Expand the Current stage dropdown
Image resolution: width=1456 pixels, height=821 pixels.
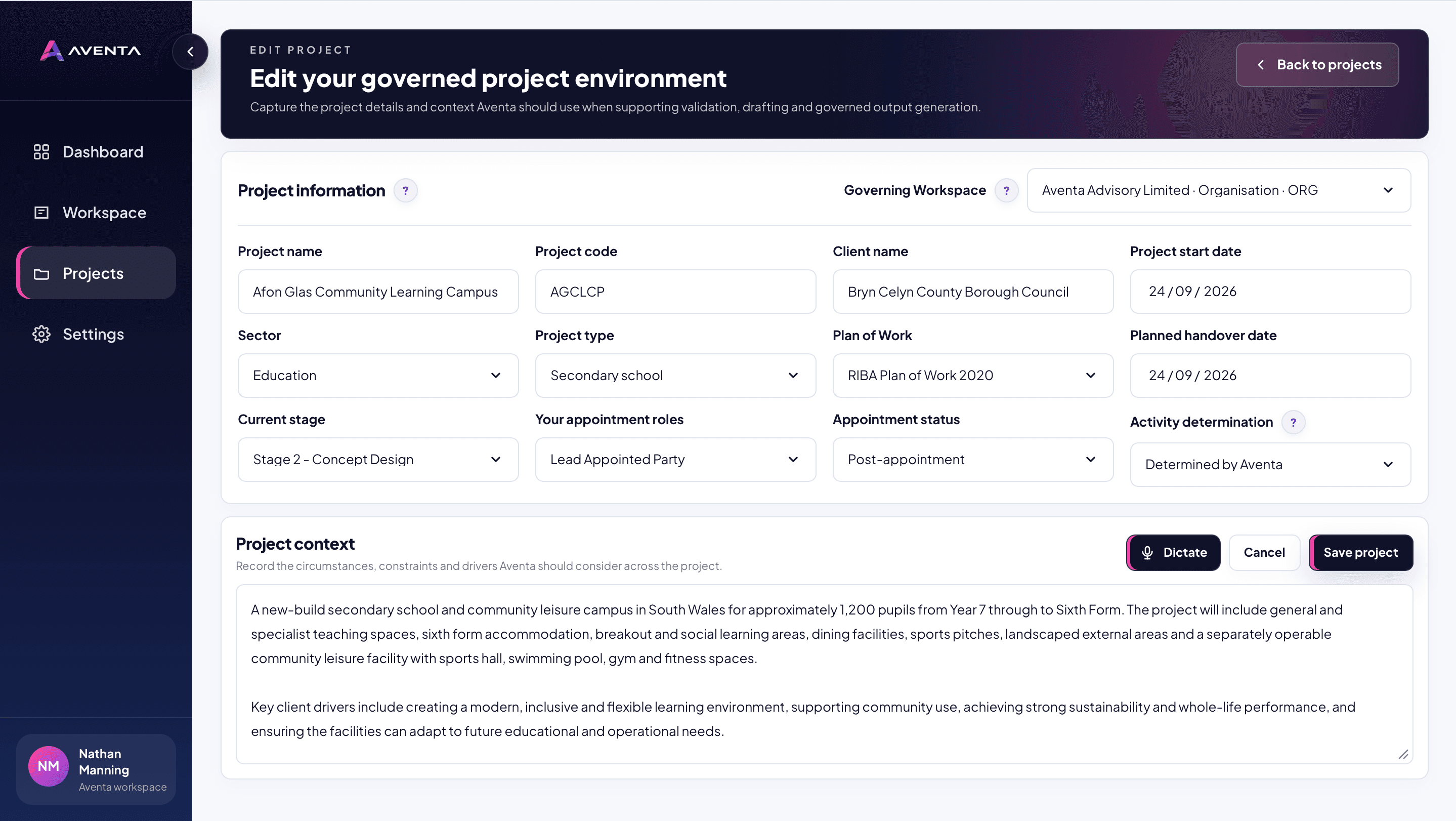point(378,460)
